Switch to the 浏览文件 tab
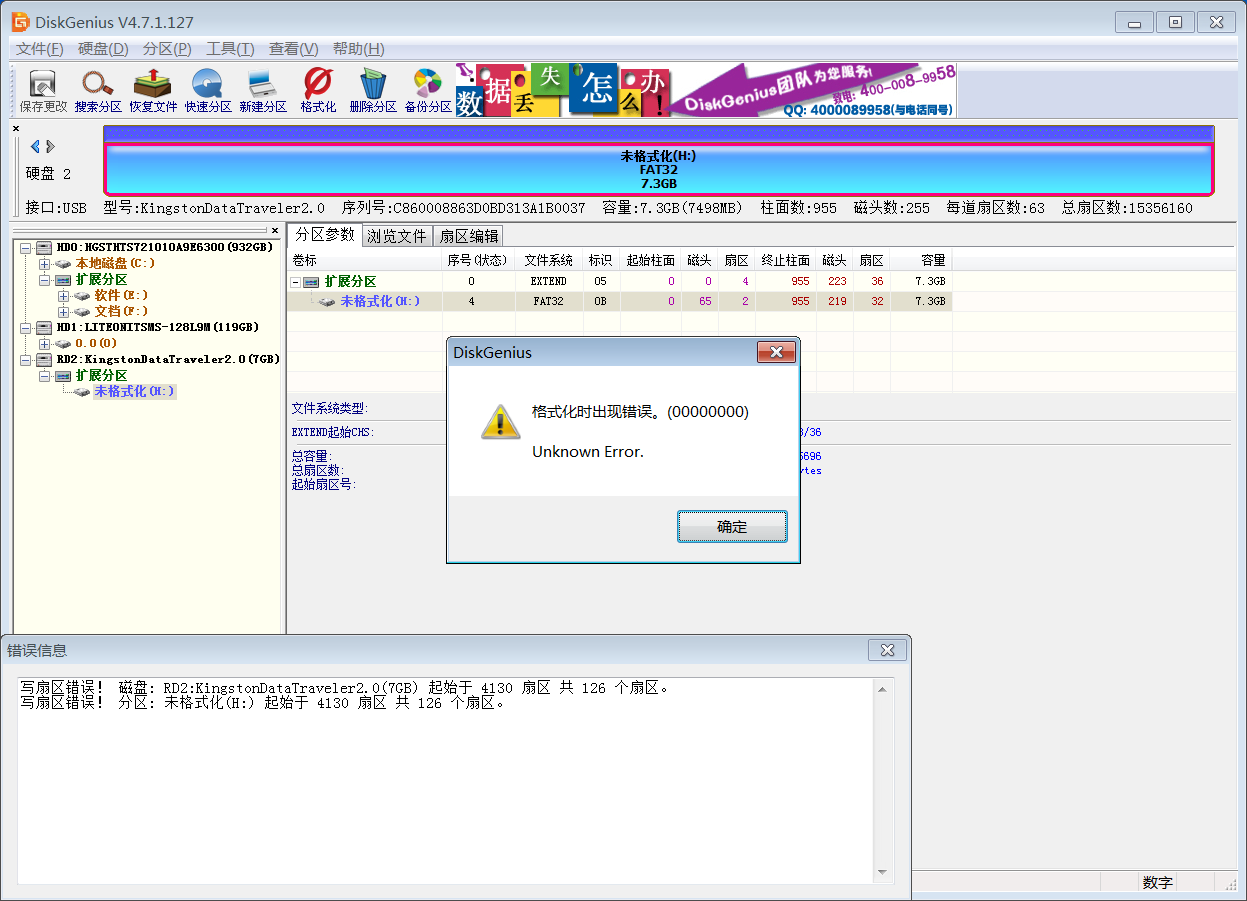The height and width of the screenshot is (901, 1247). pyautogui.click(x=397, y=236)
